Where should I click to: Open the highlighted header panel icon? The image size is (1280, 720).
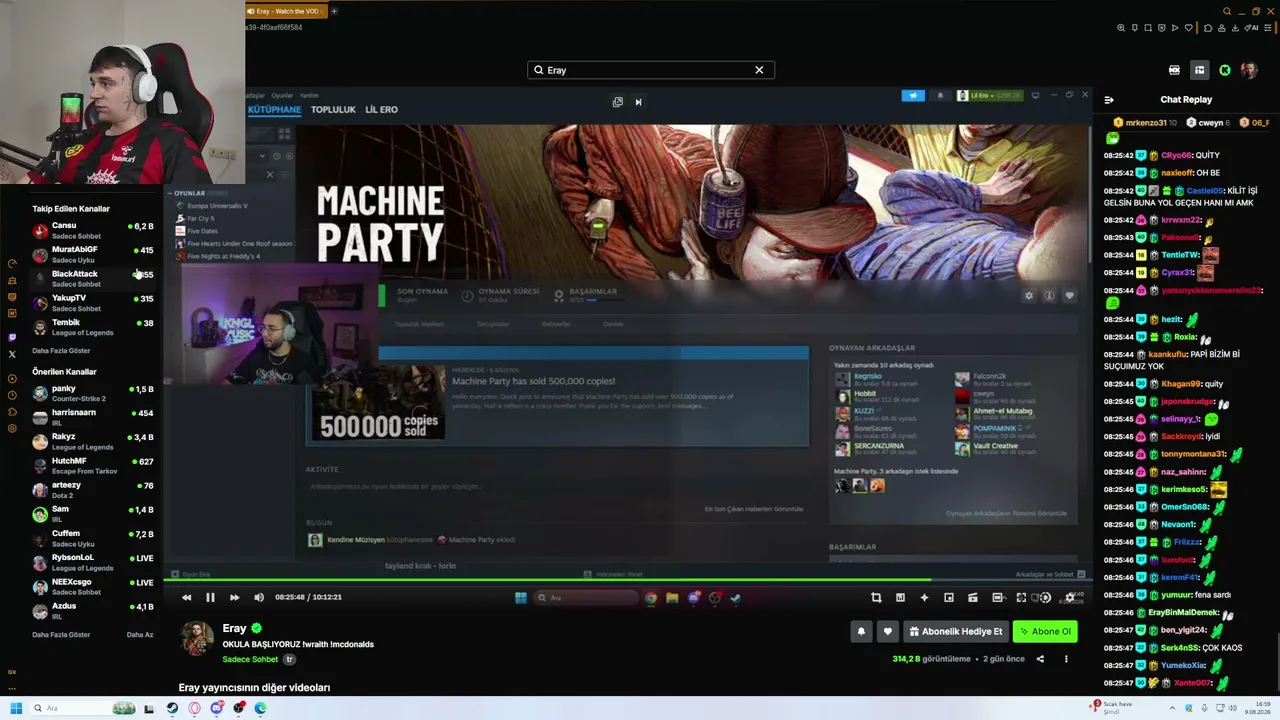pos(1199,70)
